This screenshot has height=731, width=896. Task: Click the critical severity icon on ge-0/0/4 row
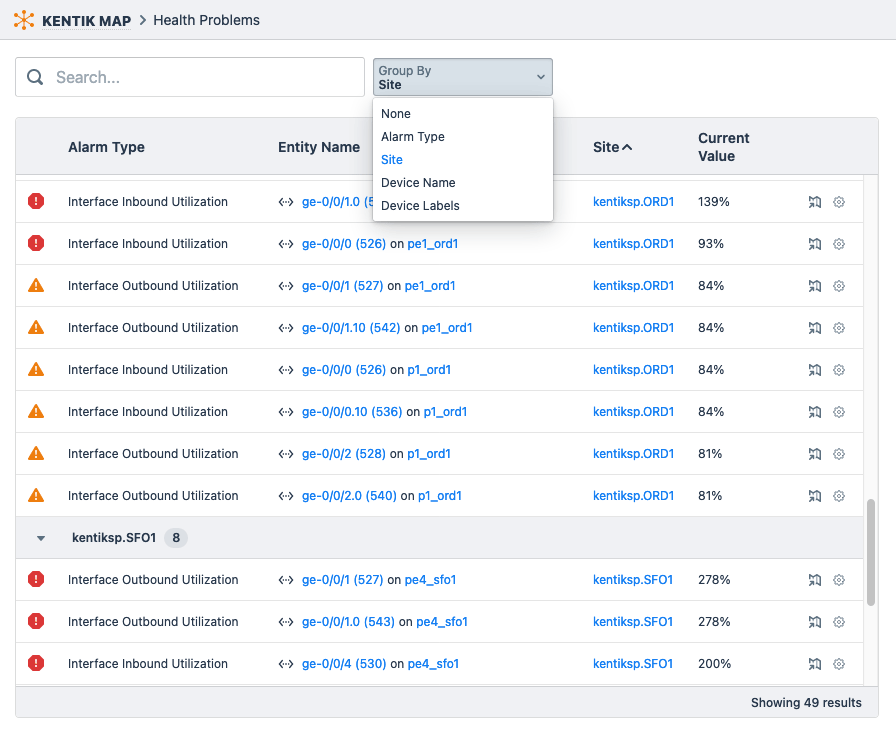(x=36, y=663)
